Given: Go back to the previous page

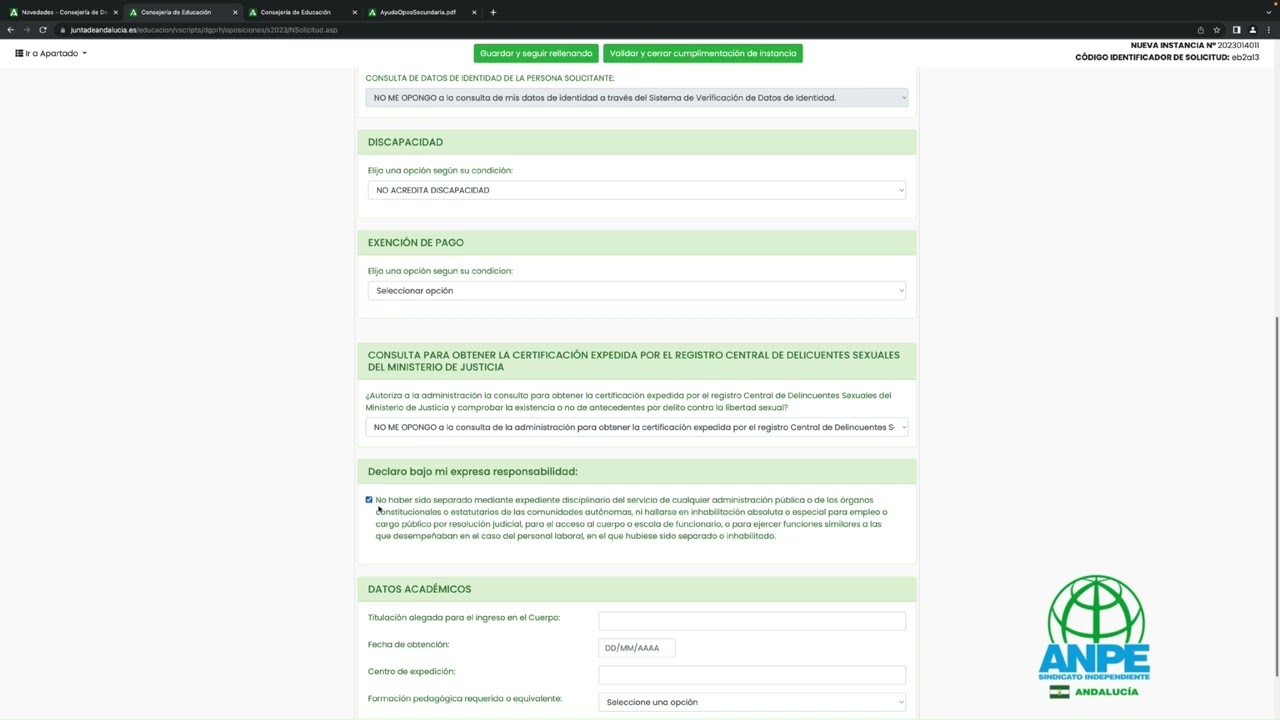Looking at the screenshot, I should pos(10,30).
